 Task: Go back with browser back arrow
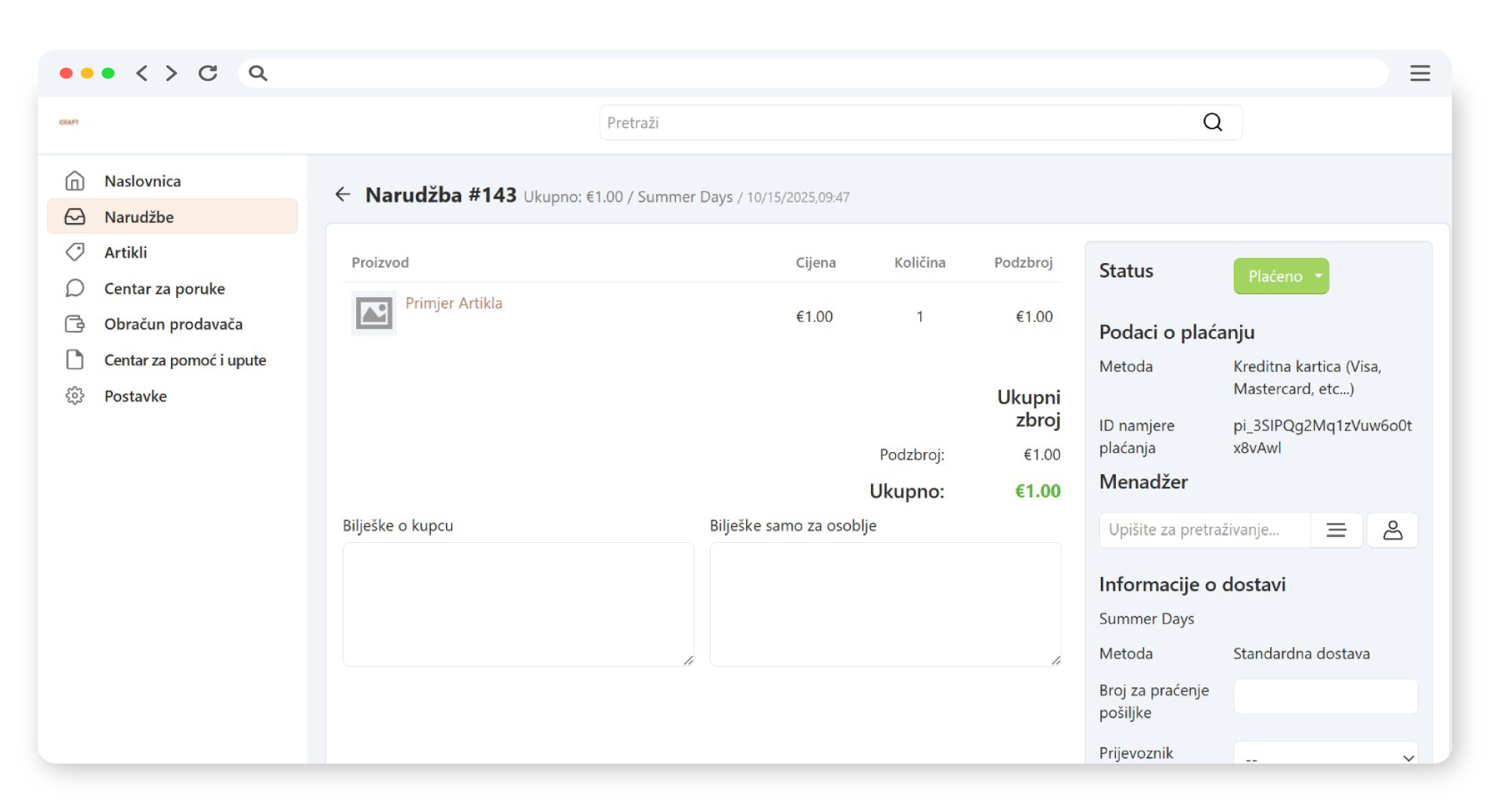pos(141,73)
